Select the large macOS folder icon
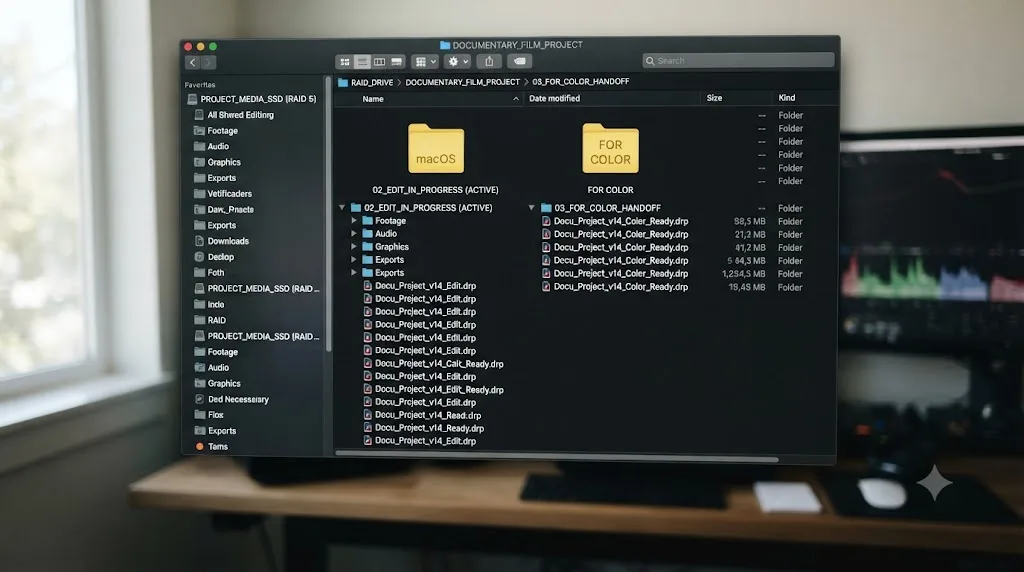Viewport: 1024px width, 572px height. click(436, 149)
